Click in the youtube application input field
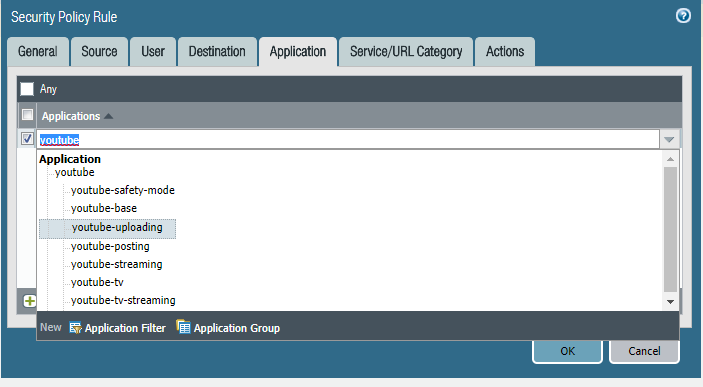 click(348, 140)
